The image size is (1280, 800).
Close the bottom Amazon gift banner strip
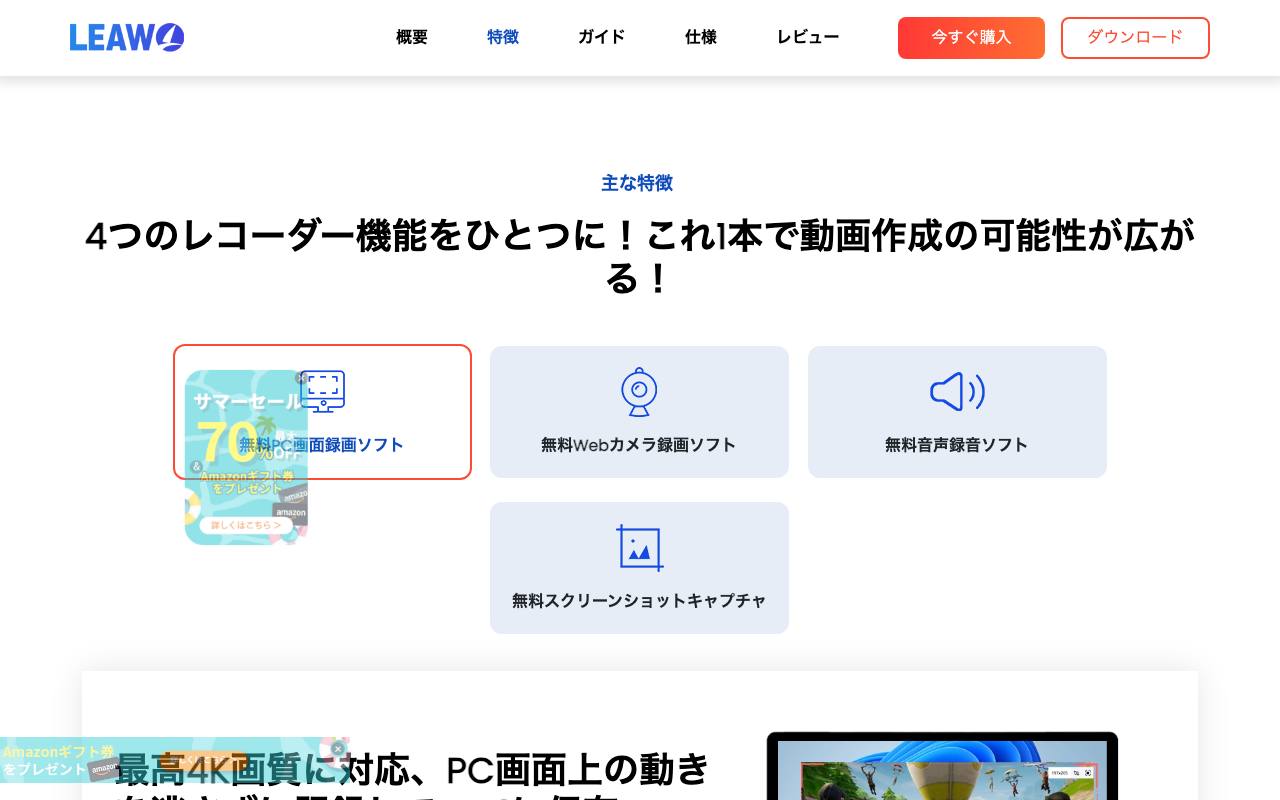(338, 748)
